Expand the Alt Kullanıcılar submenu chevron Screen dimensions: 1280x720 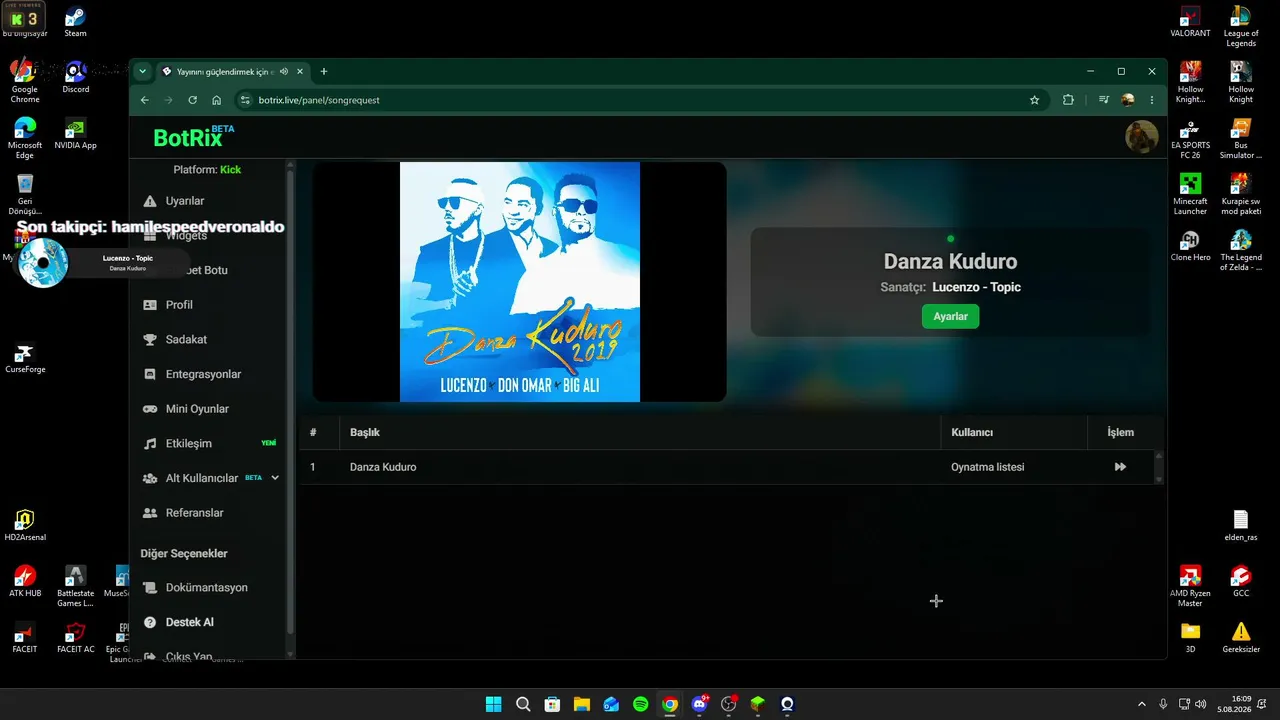[275, 478]
